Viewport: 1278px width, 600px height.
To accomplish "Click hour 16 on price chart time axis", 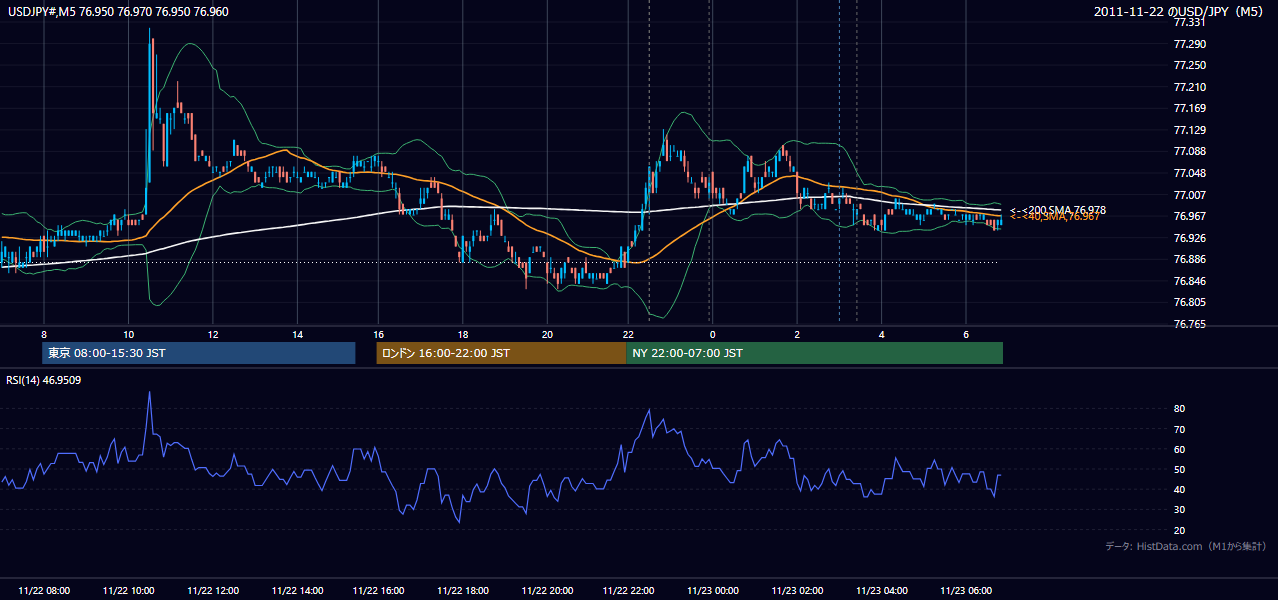I will pyautogui.click(x=379, y=334).
